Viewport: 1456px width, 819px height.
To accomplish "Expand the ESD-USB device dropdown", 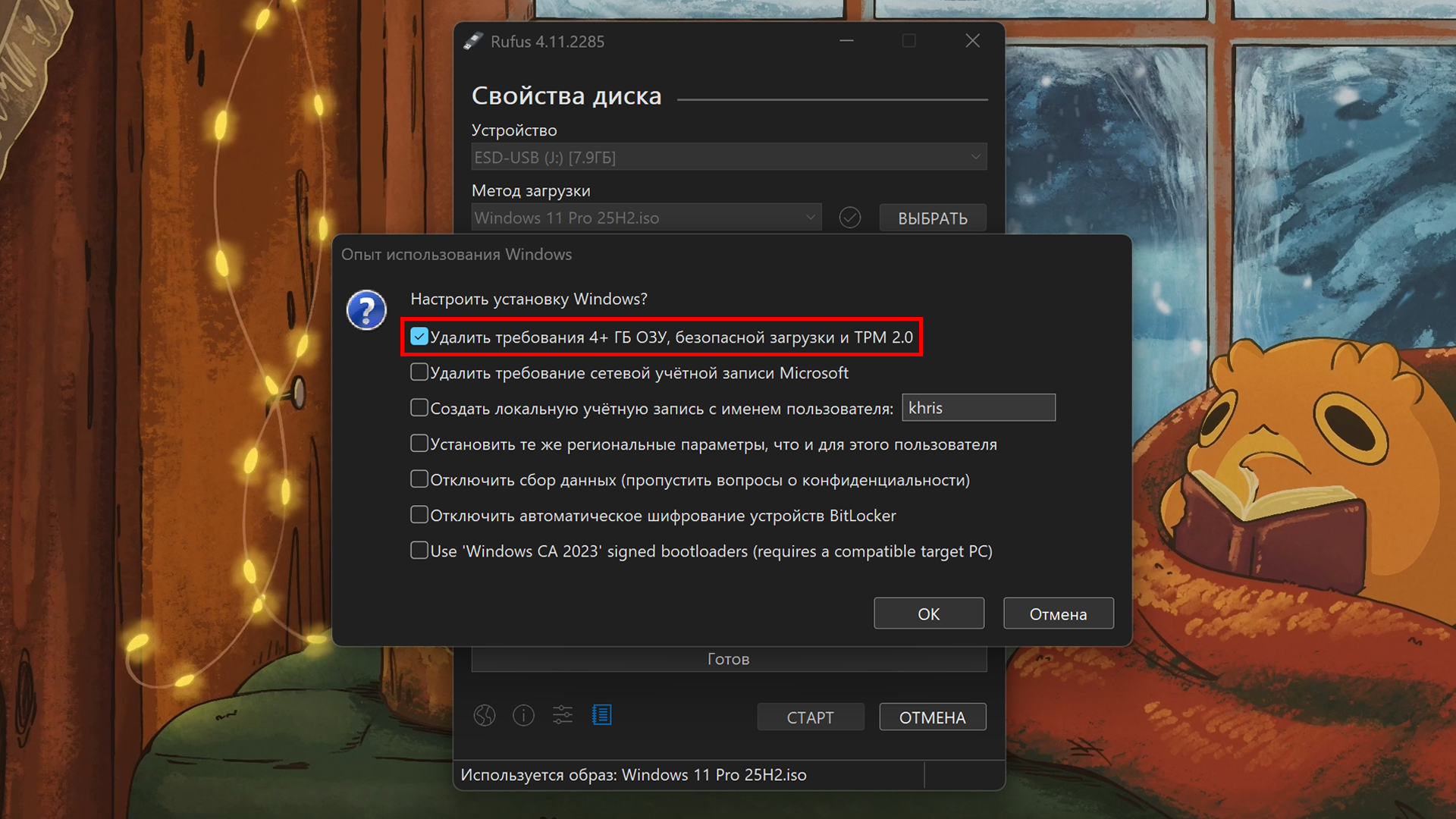I will coord(728,158).
